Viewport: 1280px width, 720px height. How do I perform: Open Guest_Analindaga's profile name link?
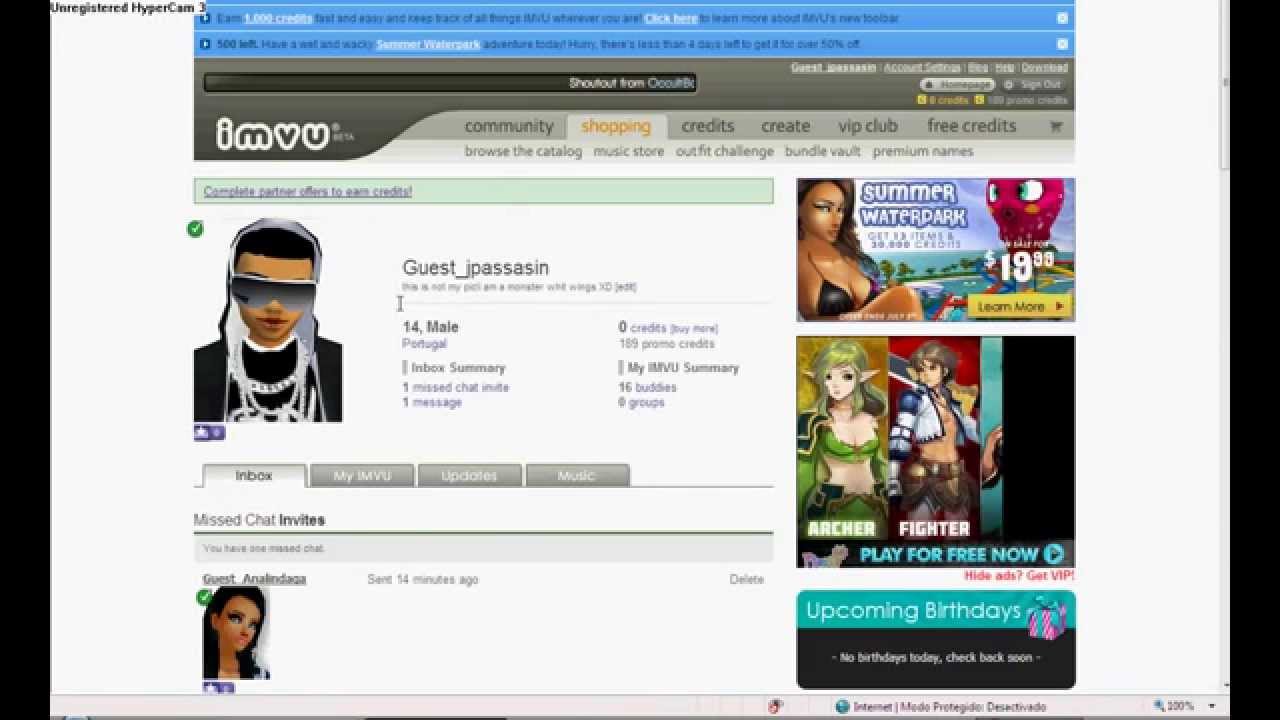pos(255,579)
